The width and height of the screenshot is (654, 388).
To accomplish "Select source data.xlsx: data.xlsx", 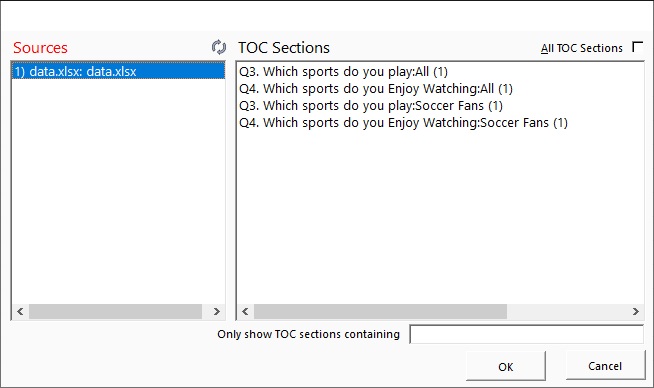I will (x=118, y=71).
